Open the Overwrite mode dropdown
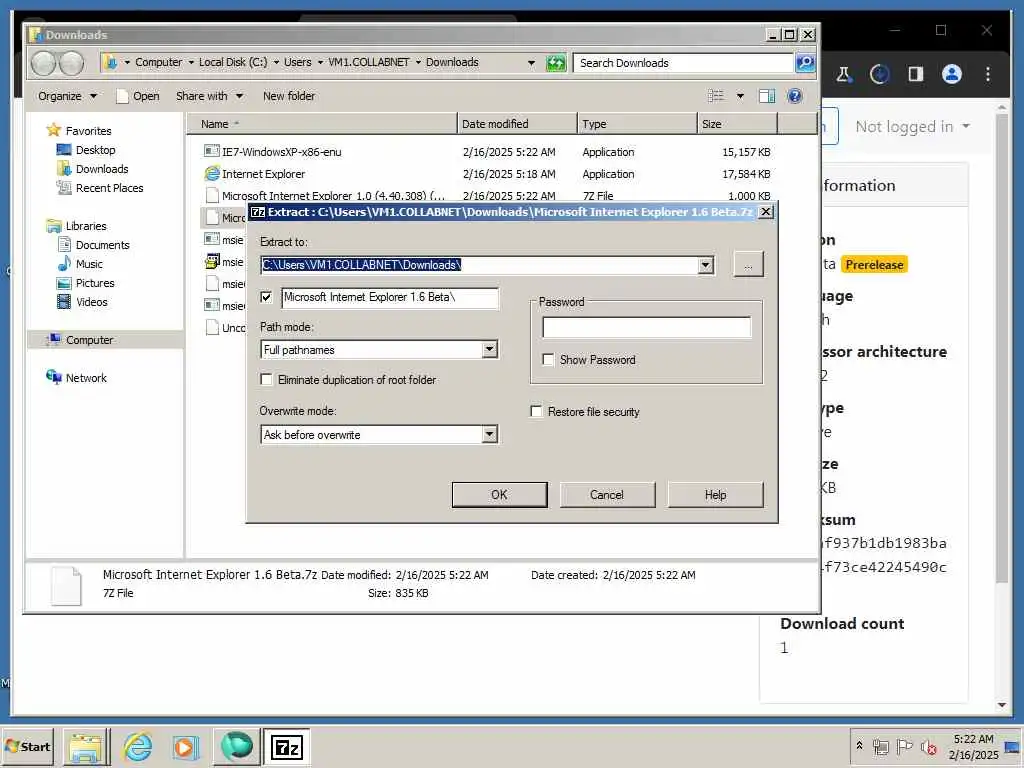The image size is (1024, 768). (x=489, y=435)
